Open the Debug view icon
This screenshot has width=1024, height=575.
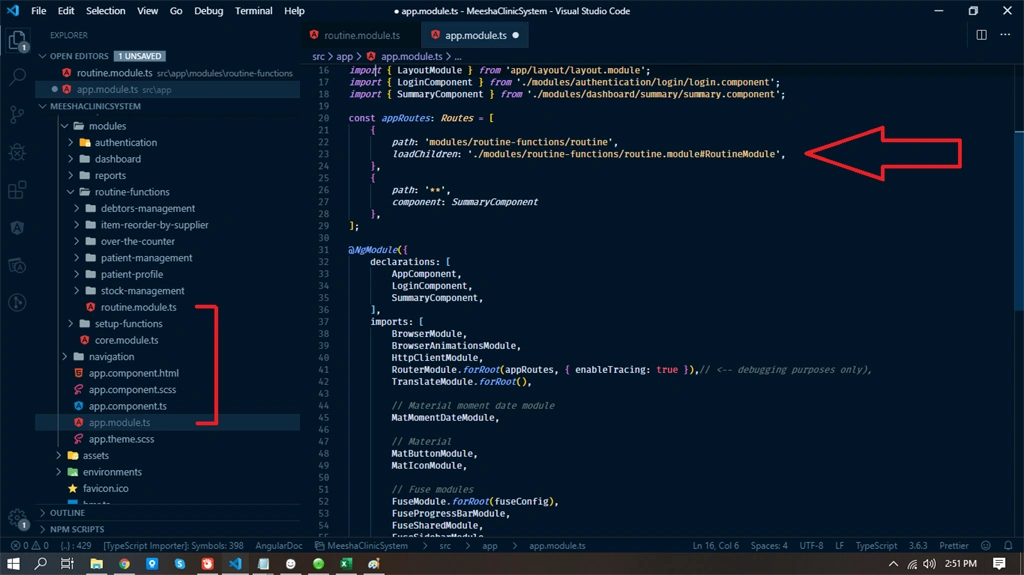[x=18, y=152]
